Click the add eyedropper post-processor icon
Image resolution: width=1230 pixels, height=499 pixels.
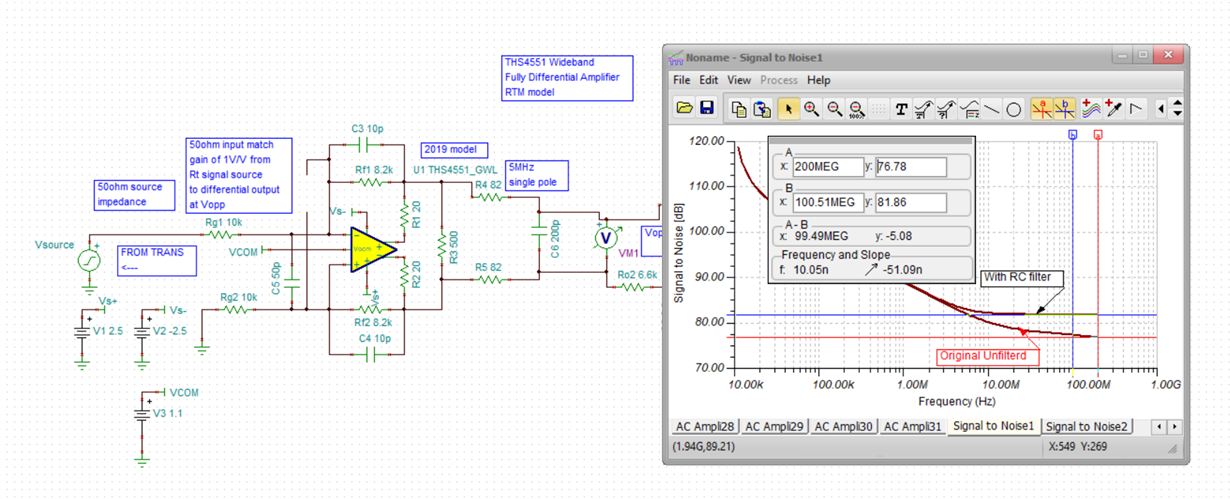[x=1113, y=108]
